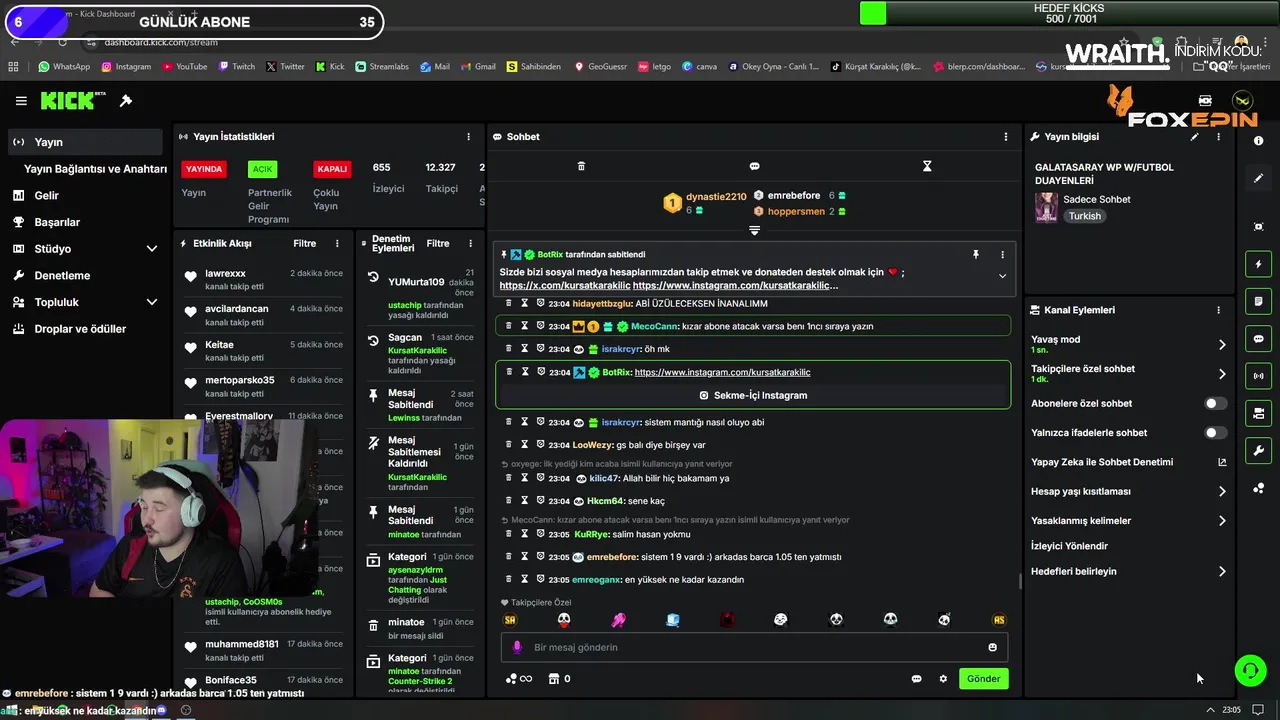Click the microphone icon in the message box
The width and height of the screenshot is (1280, 720).
pyautogui.click(x=517, y=647)
